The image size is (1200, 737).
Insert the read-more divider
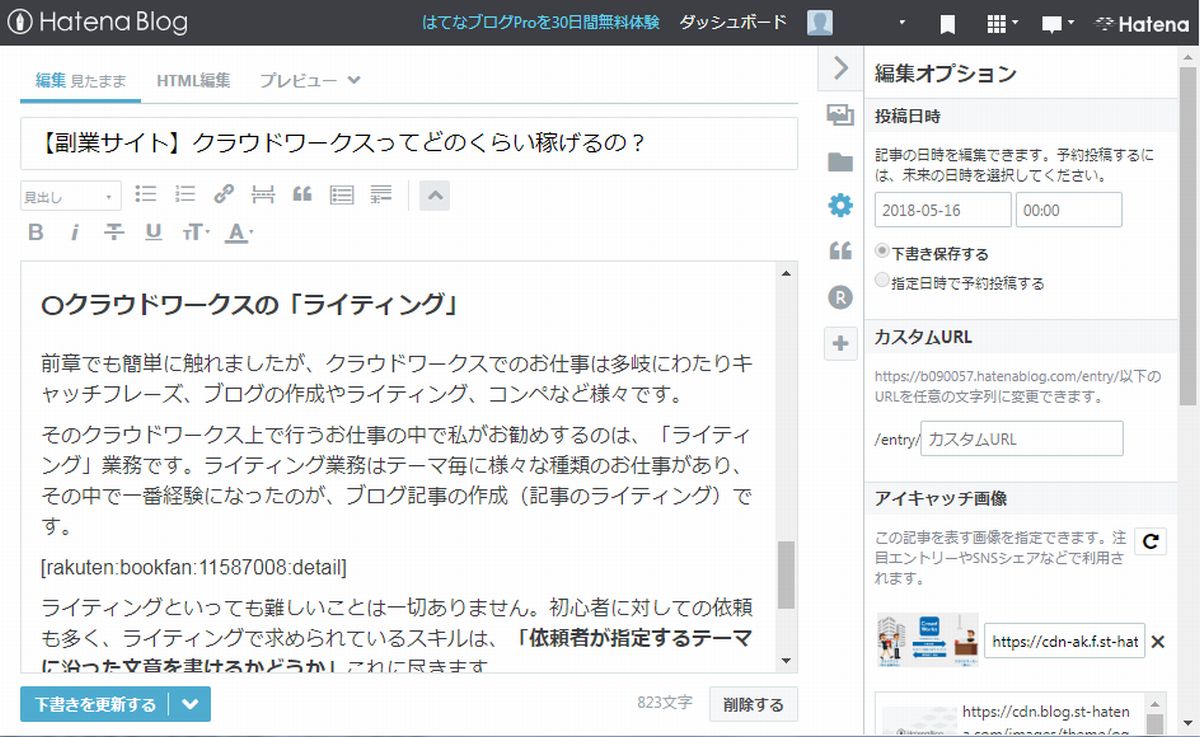(x=263, y=194)
